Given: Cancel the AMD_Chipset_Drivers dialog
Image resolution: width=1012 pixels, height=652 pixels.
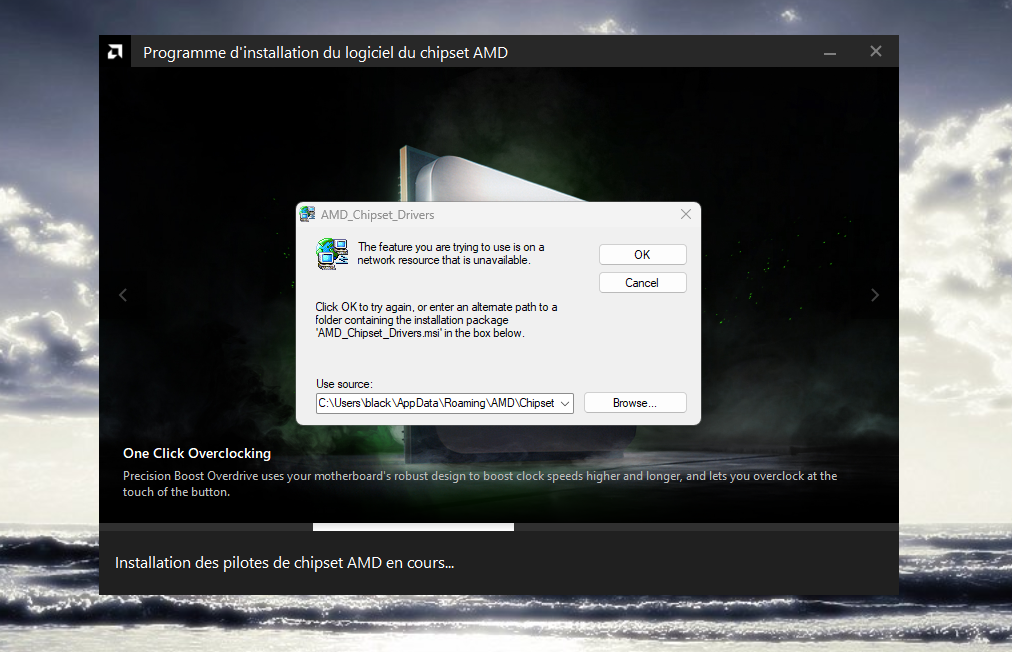Looking at the screenshot, I should pos(642,283).
